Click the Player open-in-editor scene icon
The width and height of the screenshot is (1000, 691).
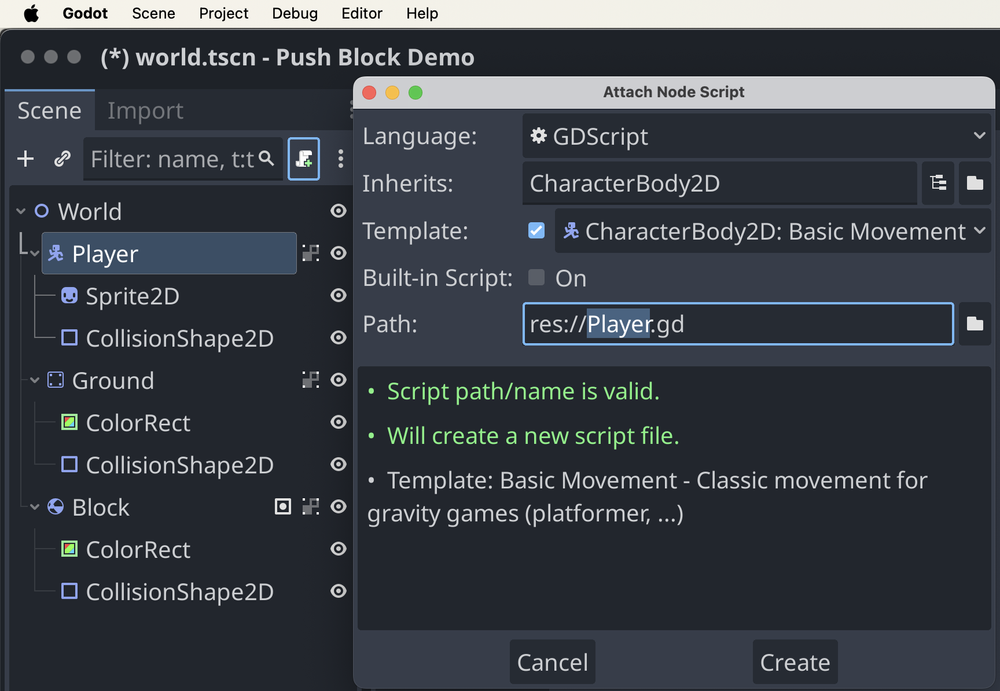click(x=311, y=253)
